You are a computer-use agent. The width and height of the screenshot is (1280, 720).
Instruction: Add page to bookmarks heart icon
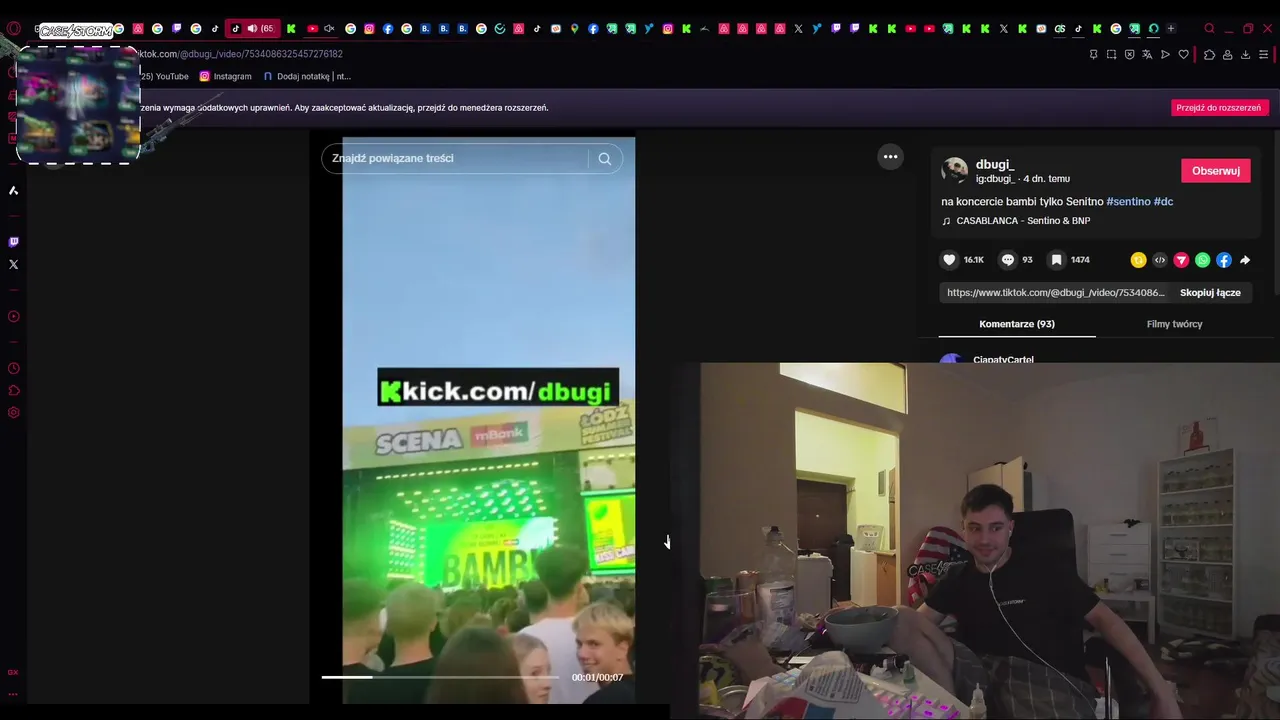pyautogui.click(x=1184, y=54)
